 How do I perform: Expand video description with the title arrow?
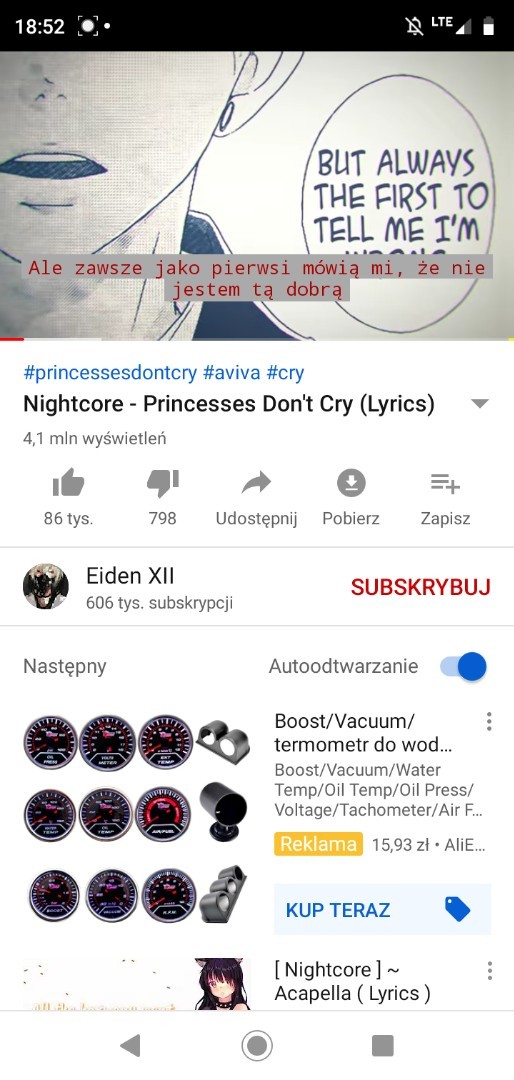pyautogui.click(x=480, y=404)
